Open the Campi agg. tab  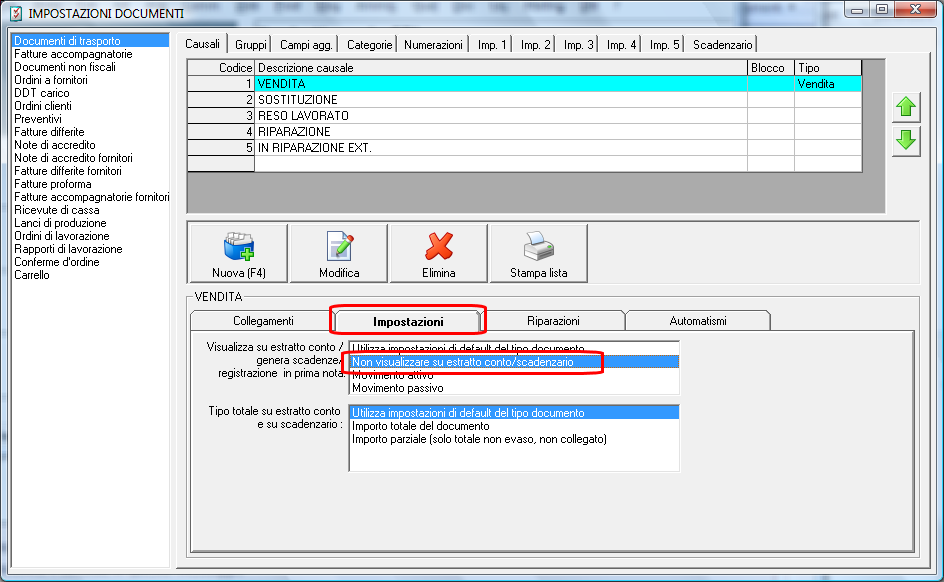coord(306,45)
